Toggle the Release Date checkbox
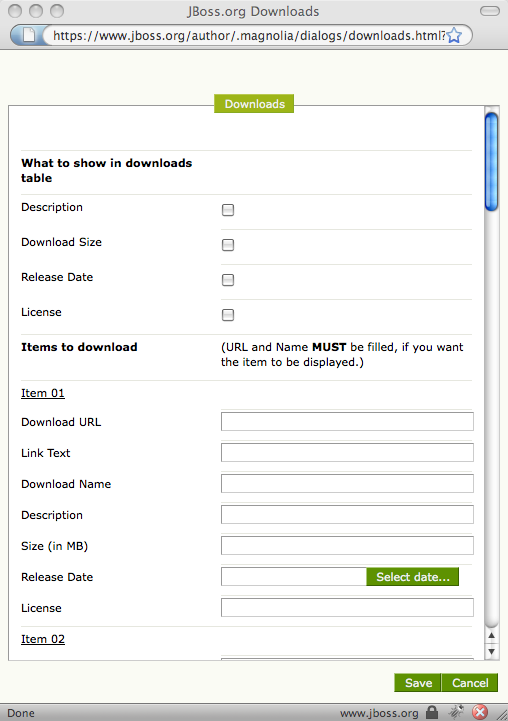 click(228, 280)
